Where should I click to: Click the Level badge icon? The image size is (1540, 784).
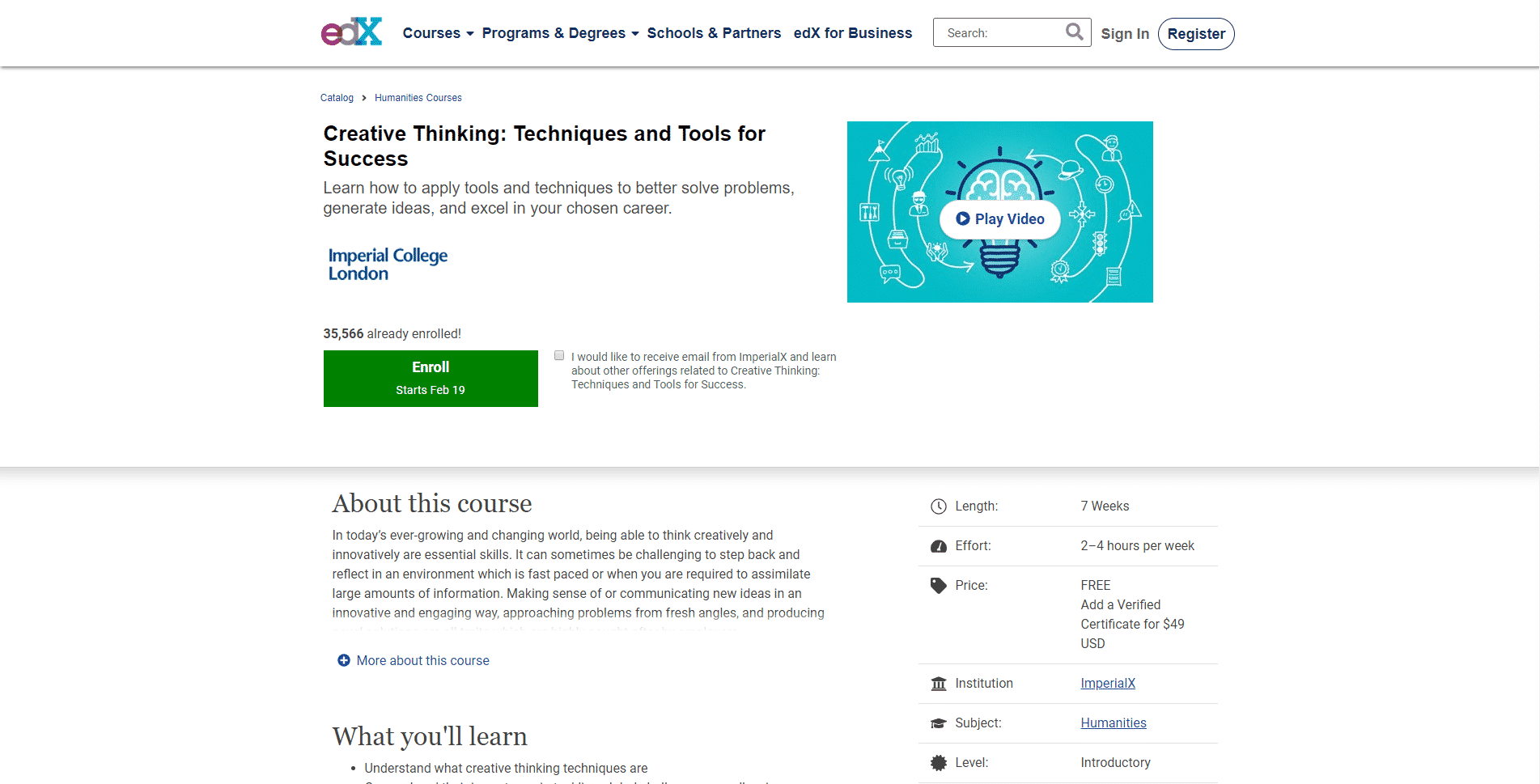pyautogui.click(x=938, y=762)
